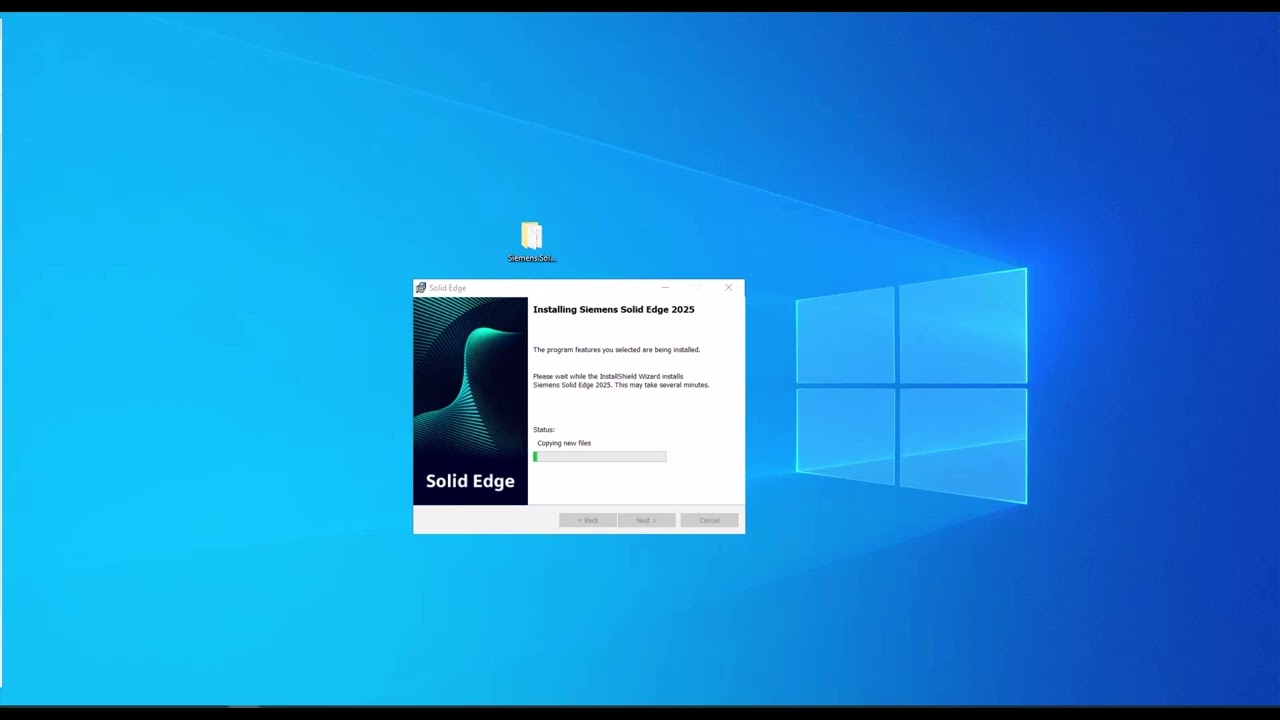Close the Solid Edge installer window

click(728, 288)
